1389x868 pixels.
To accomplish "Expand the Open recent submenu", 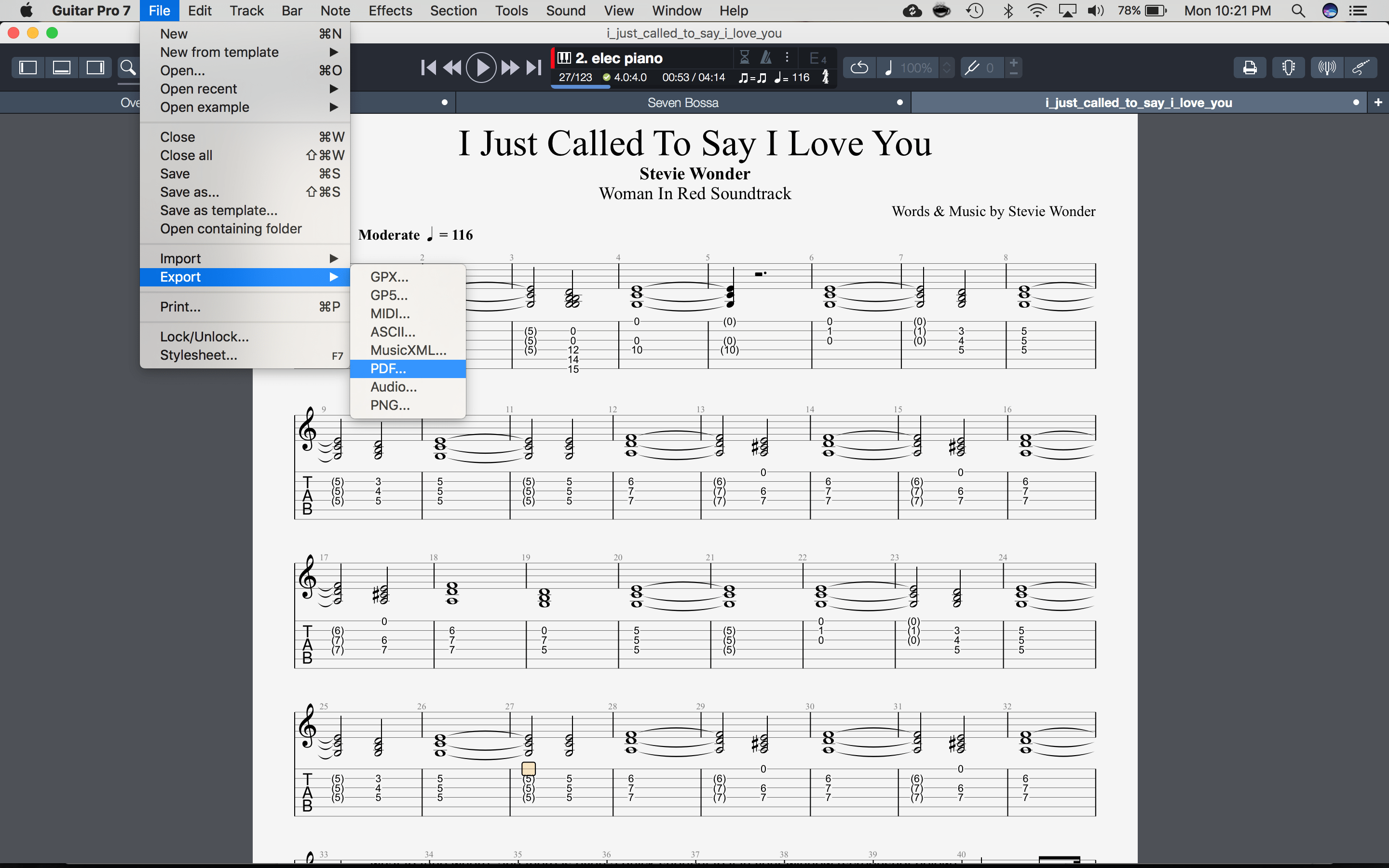I will (245, 89).
